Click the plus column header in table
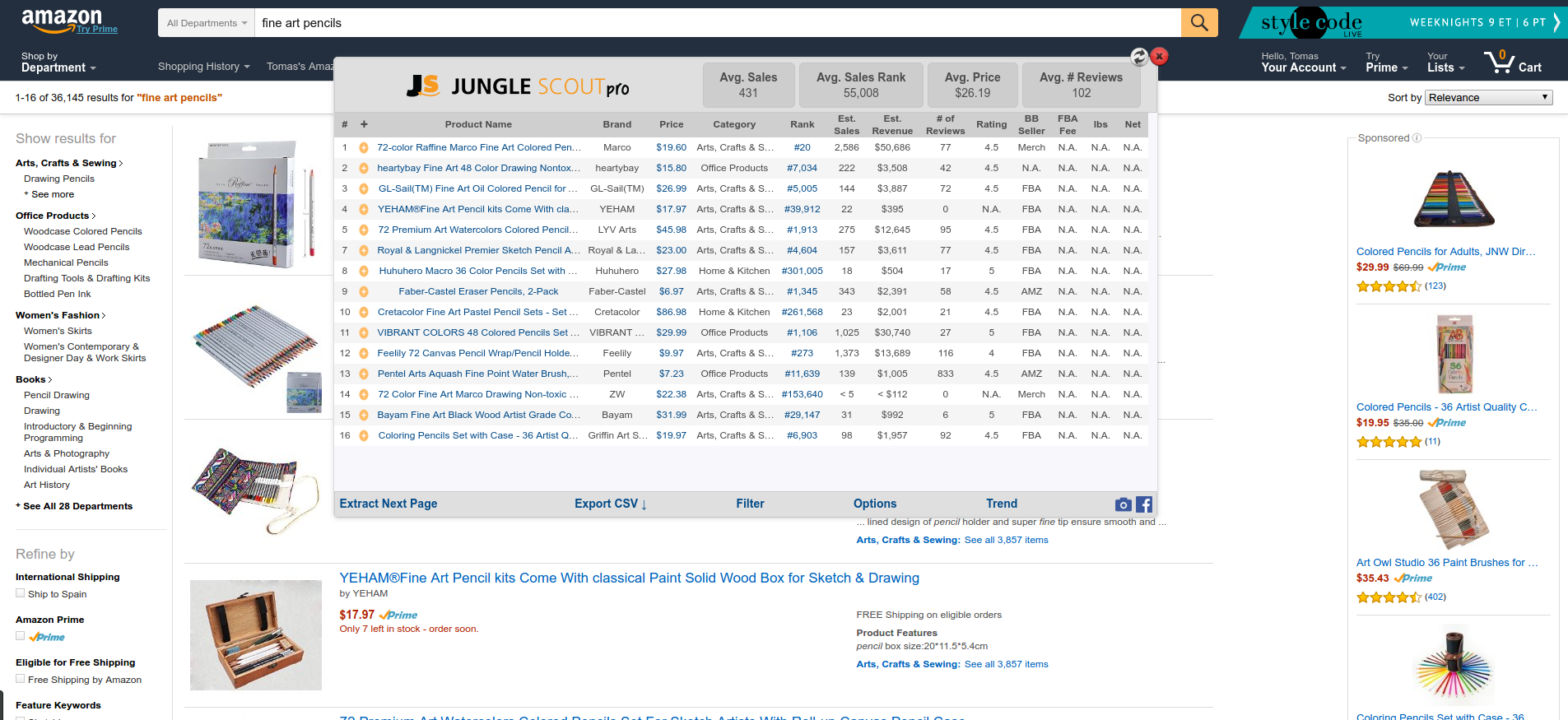This screenshot has width=1568, height=720. (364, 124)
